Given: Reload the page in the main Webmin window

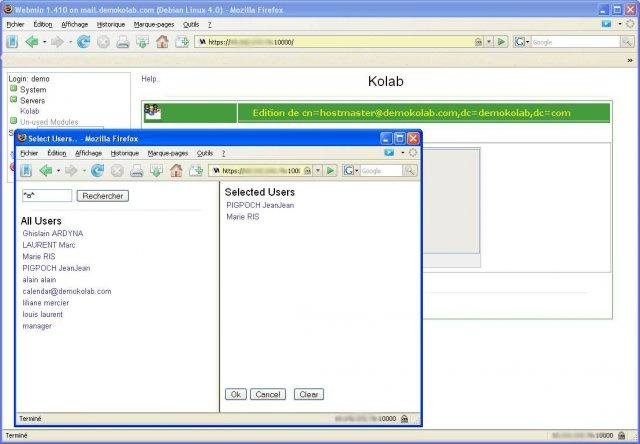Looking at the screenshot, I should [x=84, y=42].
